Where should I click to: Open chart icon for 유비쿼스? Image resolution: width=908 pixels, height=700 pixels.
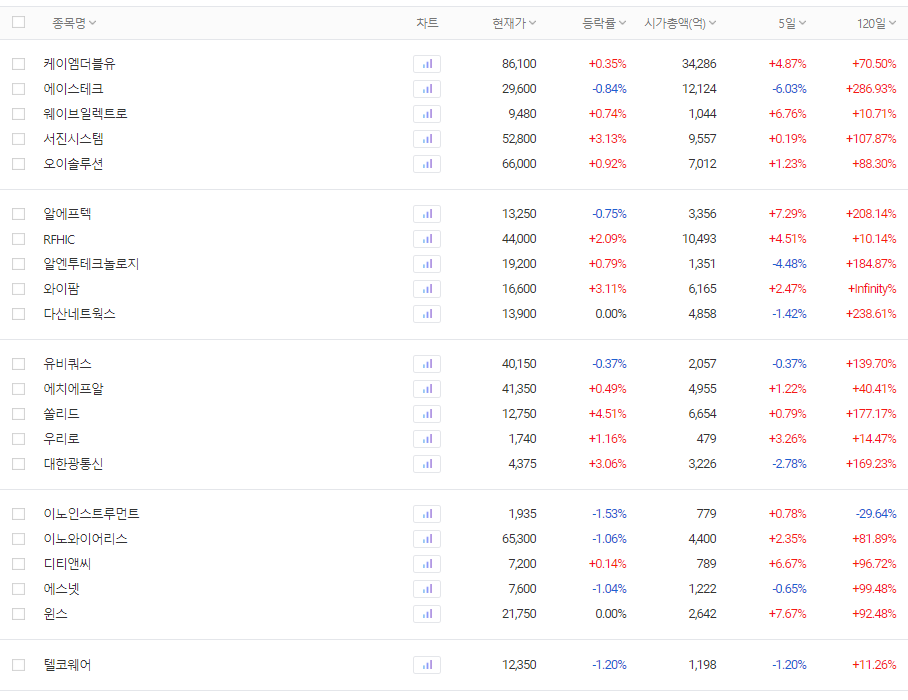pos(427,364)
